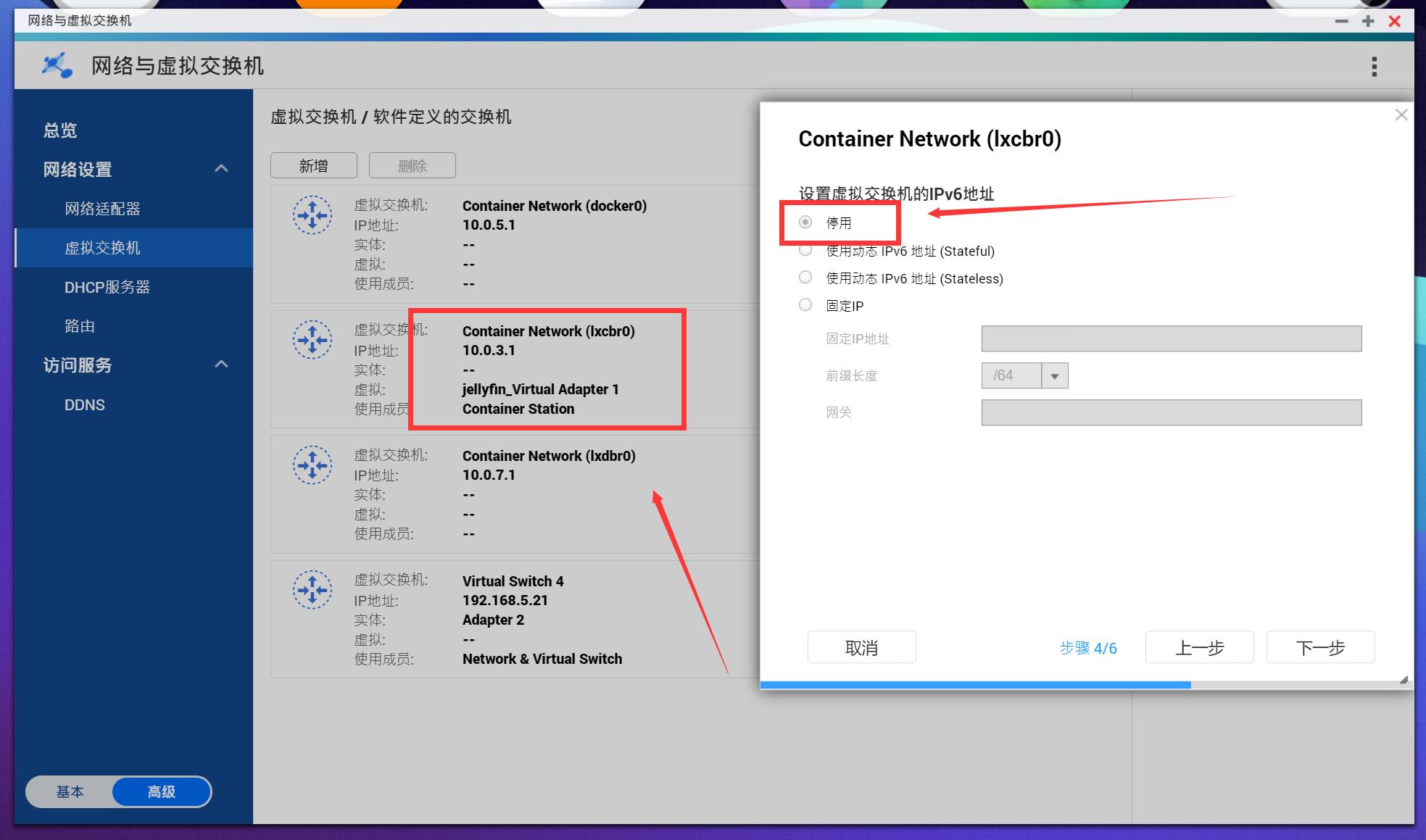Open the prefix length /64 dropdown
This screenshot has width=1426, height=840.
coord(1056,375)
